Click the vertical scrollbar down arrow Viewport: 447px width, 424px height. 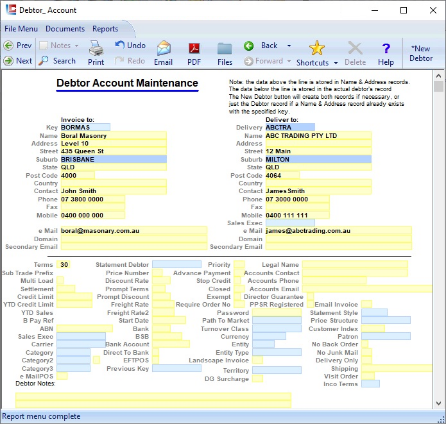coord(439,403)
